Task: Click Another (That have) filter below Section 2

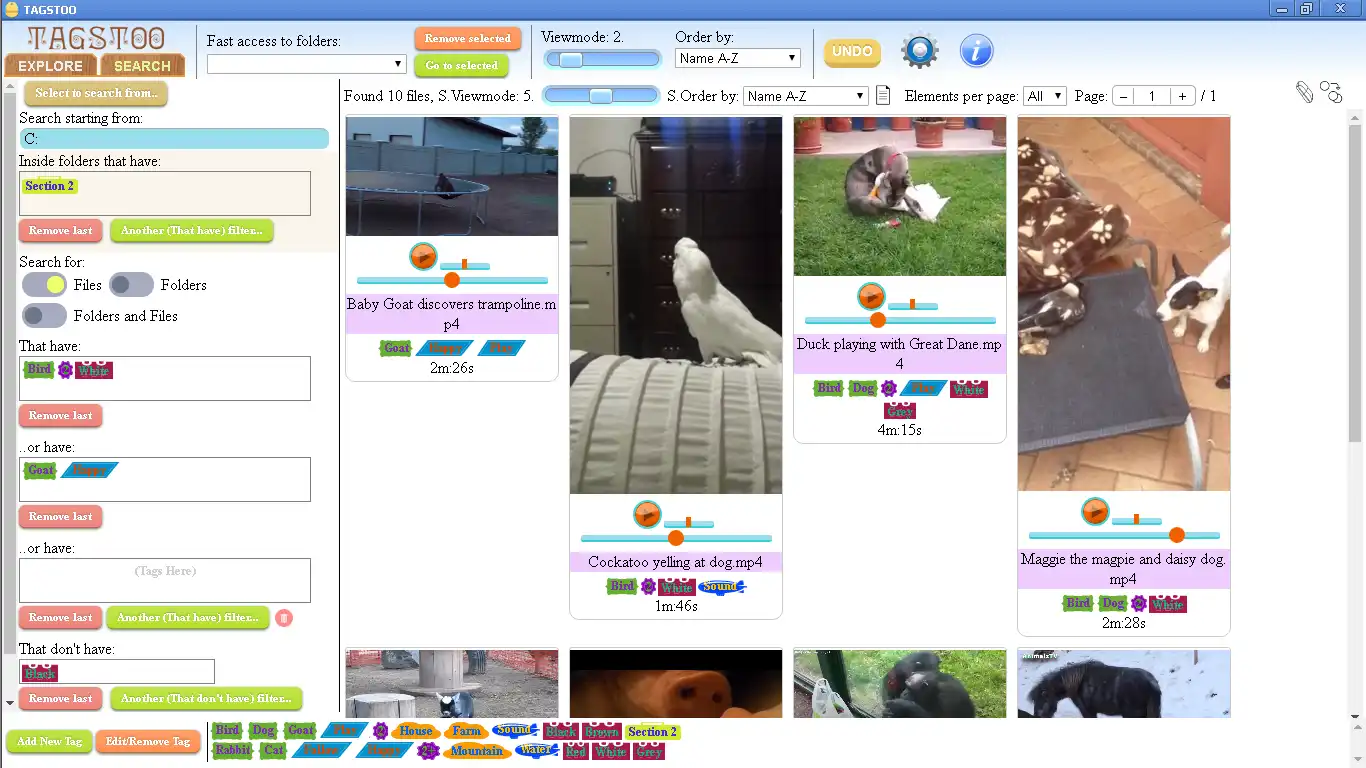Action: tap(192, 231)
